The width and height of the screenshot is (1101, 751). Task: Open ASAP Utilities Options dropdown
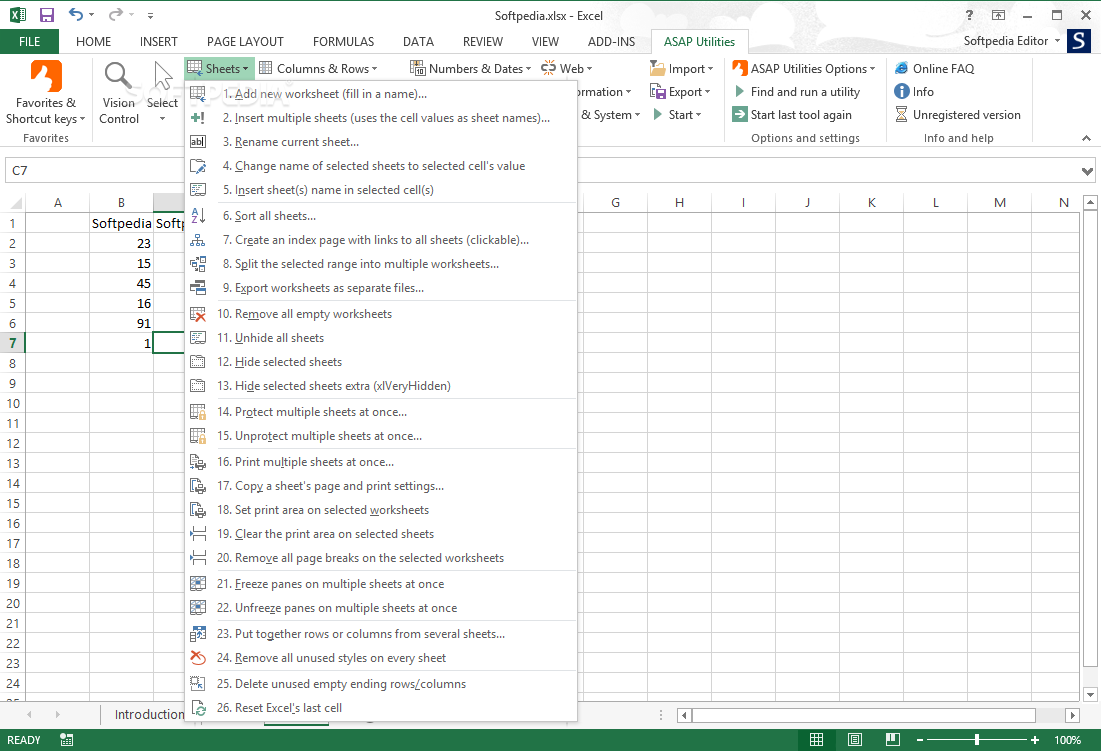803,69
